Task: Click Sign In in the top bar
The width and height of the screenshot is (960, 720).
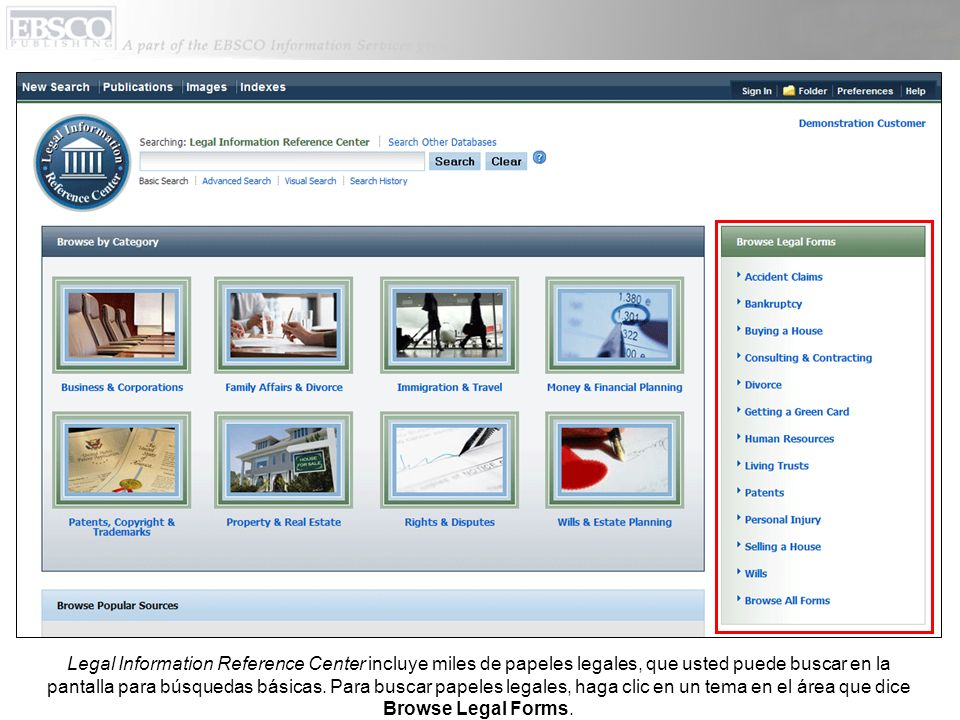Action: click(757, 91)
